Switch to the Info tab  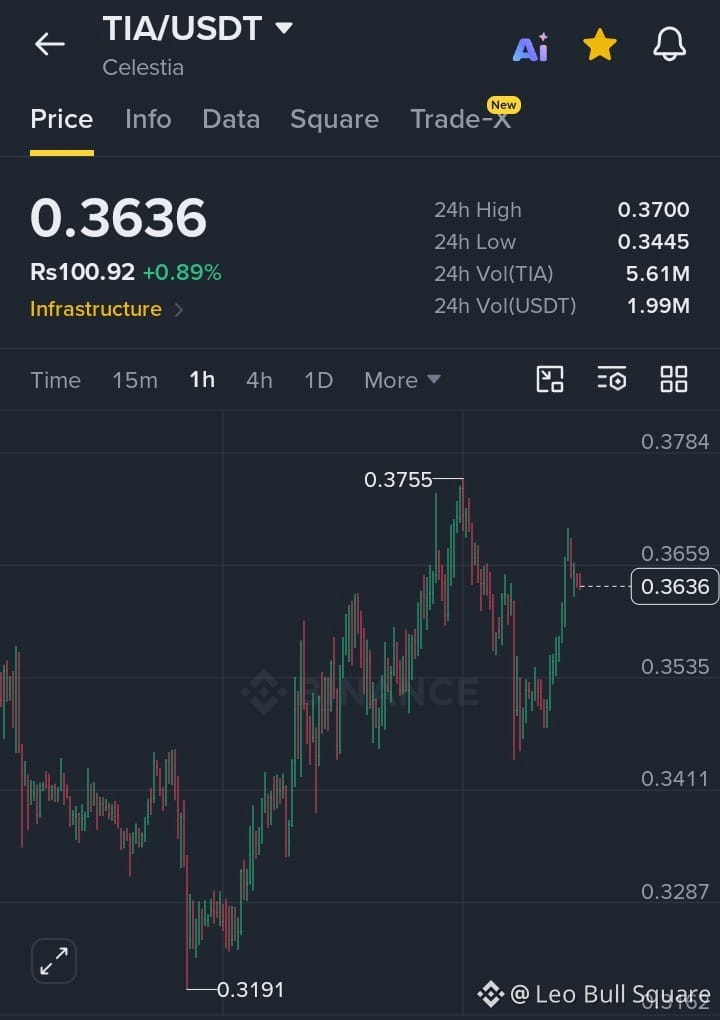(148, 119)
